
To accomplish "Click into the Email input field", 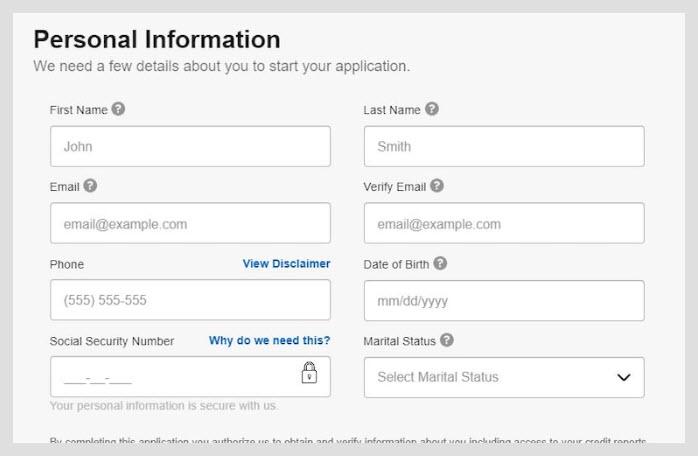I will coord(190,223).
